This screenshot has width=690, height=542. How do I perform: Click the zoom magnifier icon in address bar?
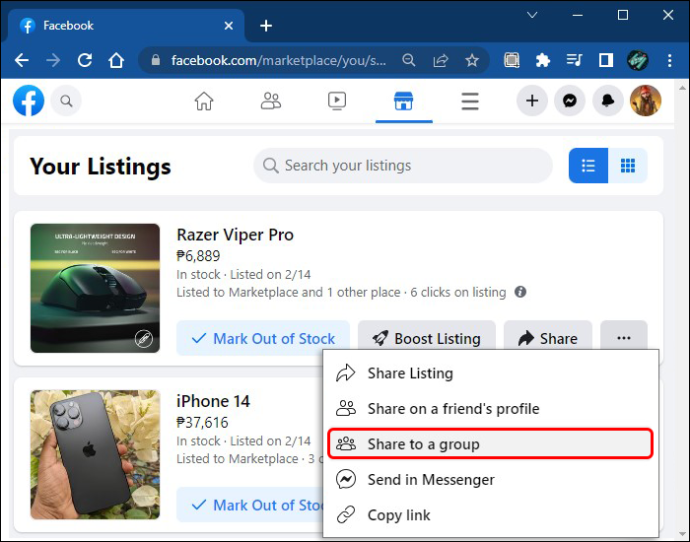(x=409, y=60)
